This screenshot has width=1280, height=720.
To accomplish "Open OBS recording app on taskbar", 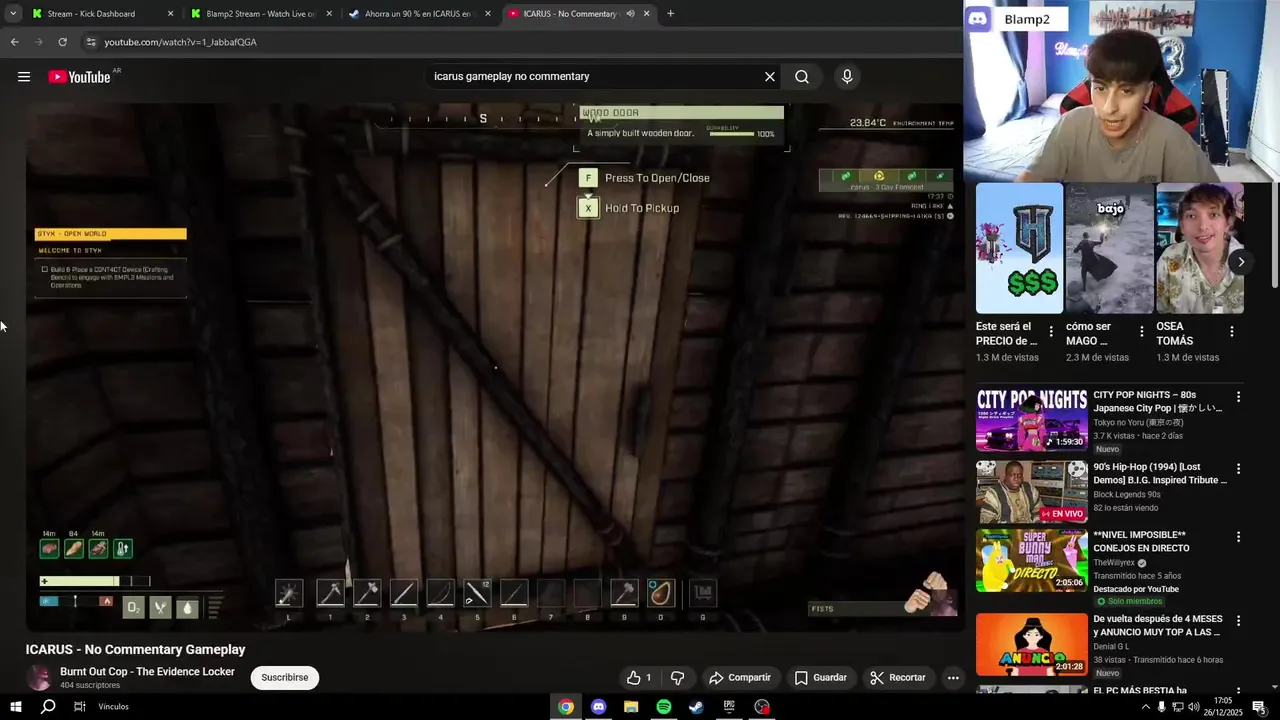I will pyautogui.click(x=762, y=707).
